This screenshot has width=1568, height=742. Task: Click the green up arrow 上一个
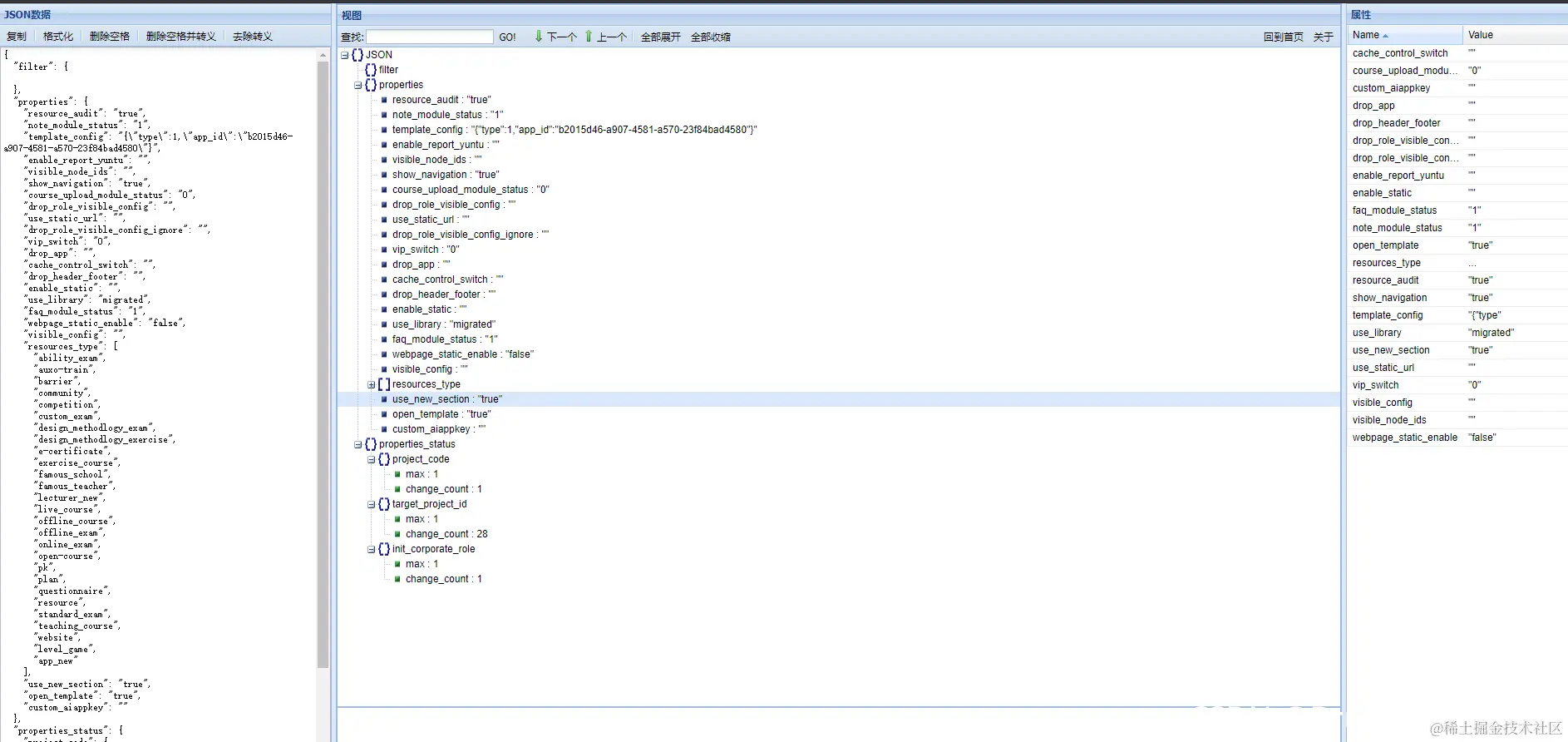[605, 37]
